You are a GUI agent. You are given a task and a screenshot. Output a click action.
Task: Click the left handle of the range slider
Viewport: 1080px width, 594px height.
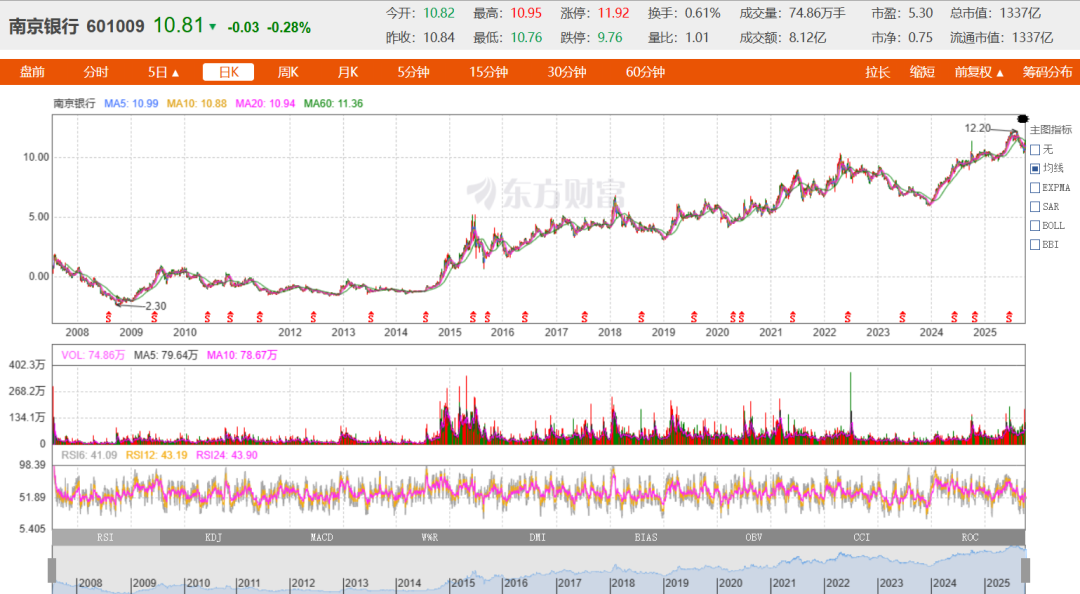pos(52,571)
